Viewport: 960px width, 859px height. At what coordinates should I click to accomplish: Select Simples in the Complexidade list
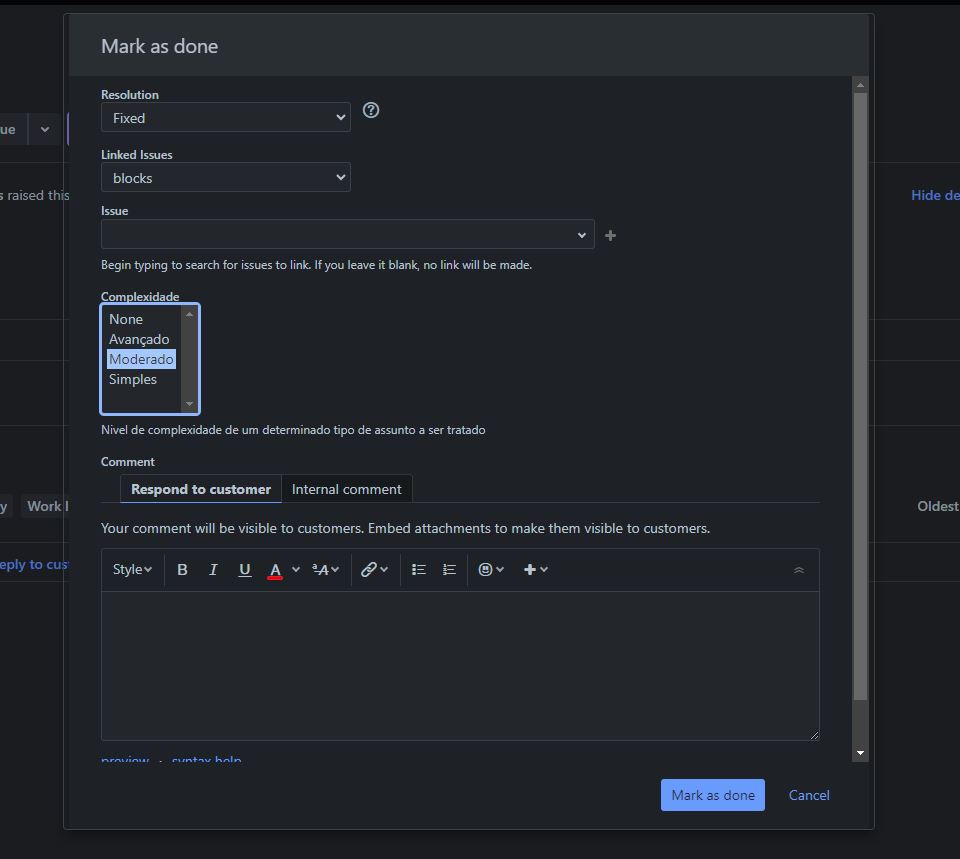tap(133, 379)
